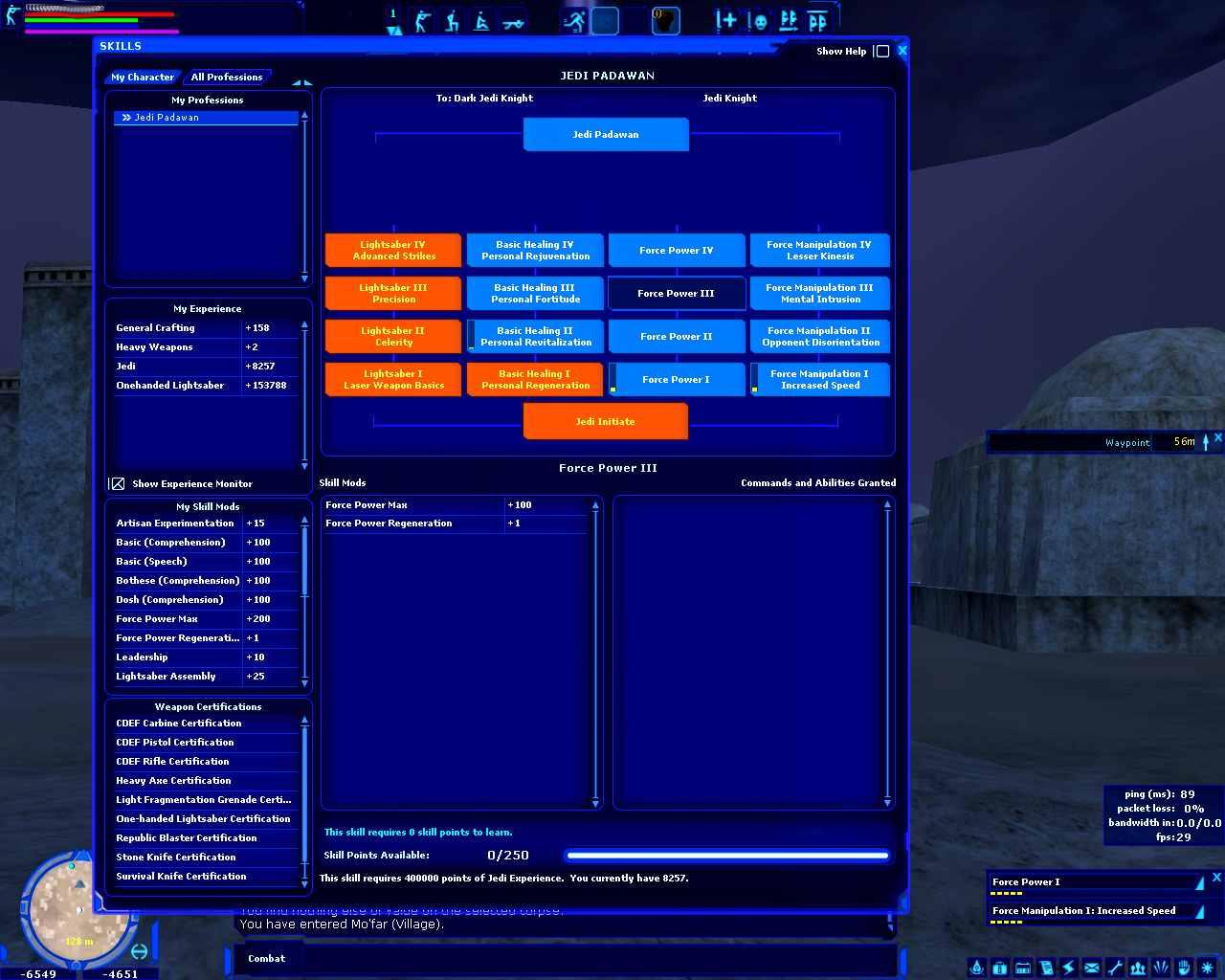
Task: Expand Force Manipulation I: Increased Speed monitor entry
Action: click(1200, 911)
